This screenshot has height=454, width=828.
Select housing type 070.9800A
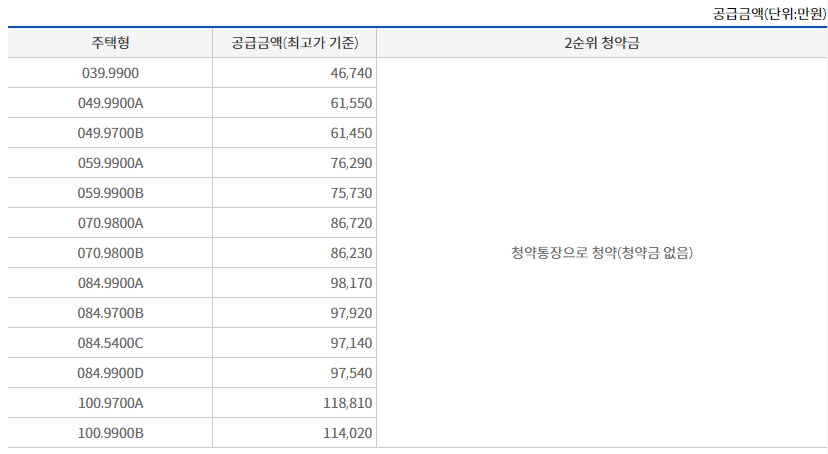[110, 223]
